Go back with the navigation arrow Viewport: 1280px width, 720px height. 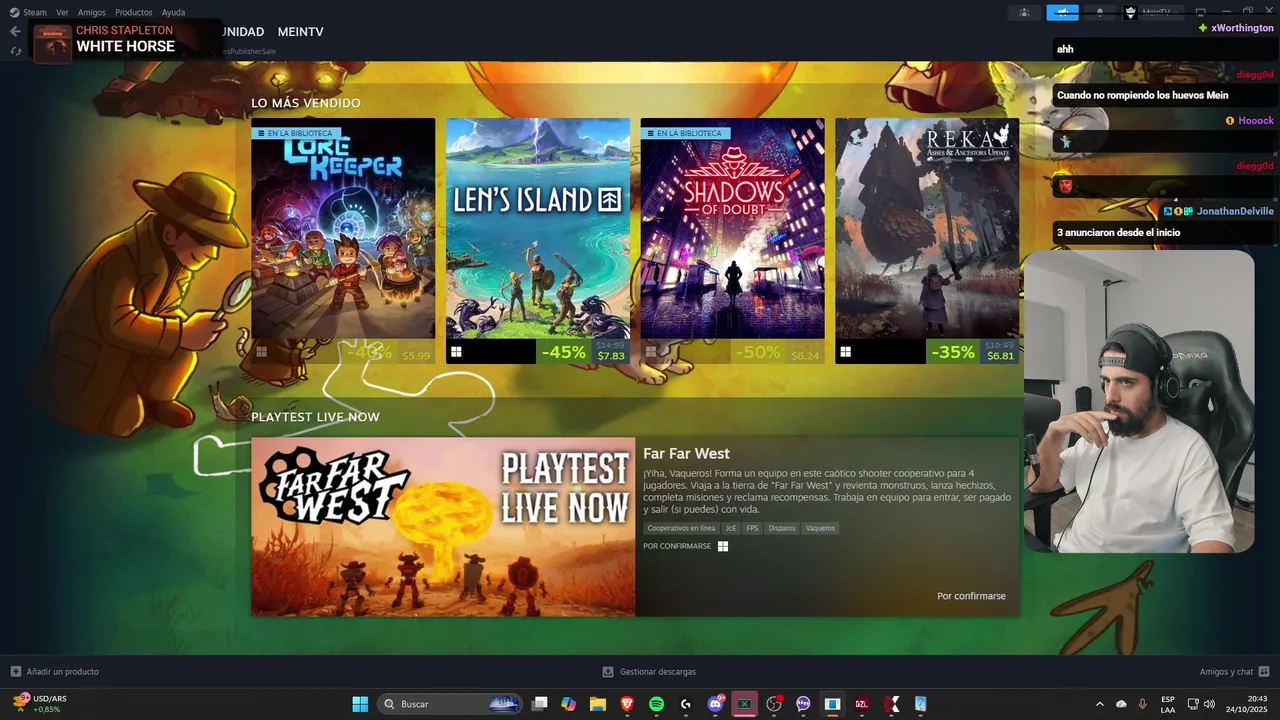pos(15,31)
